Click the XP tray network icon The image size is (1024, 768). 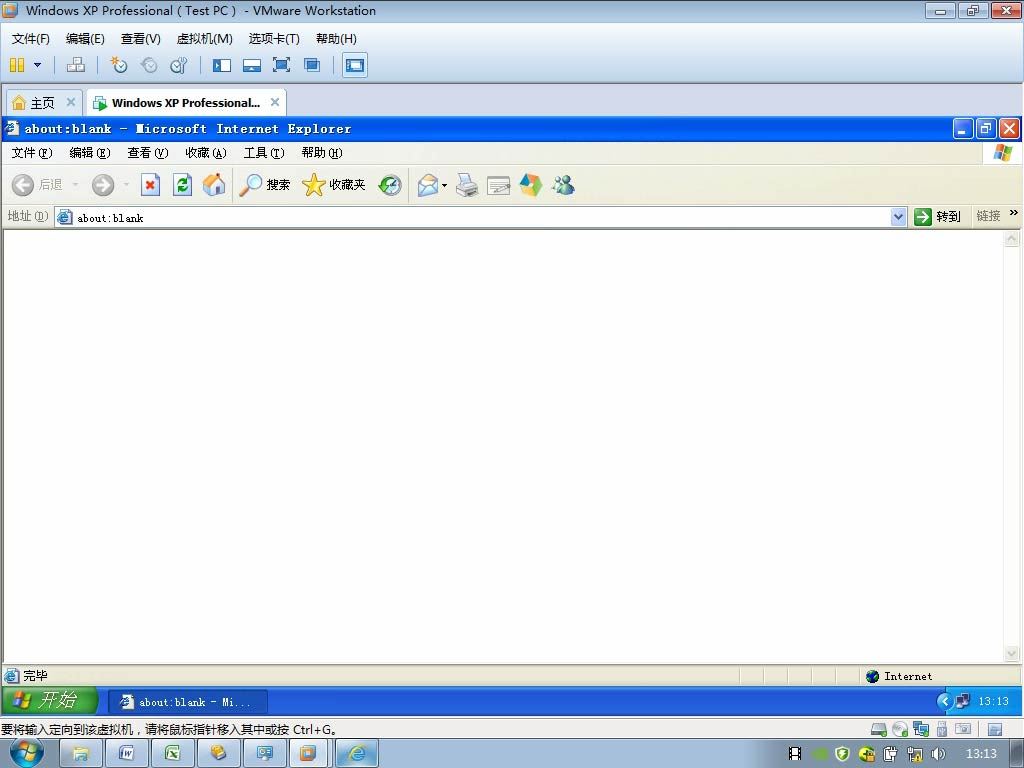963,701
